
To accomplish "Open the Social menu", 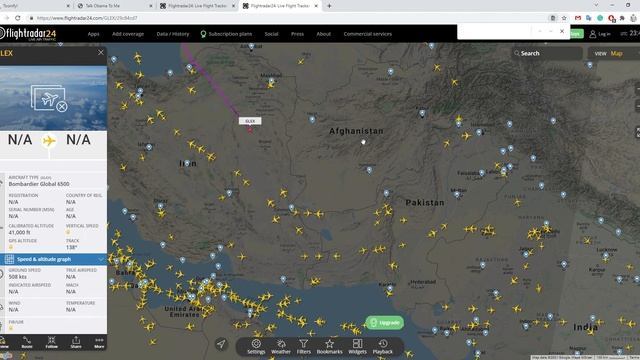I will (x=271, y=34).
